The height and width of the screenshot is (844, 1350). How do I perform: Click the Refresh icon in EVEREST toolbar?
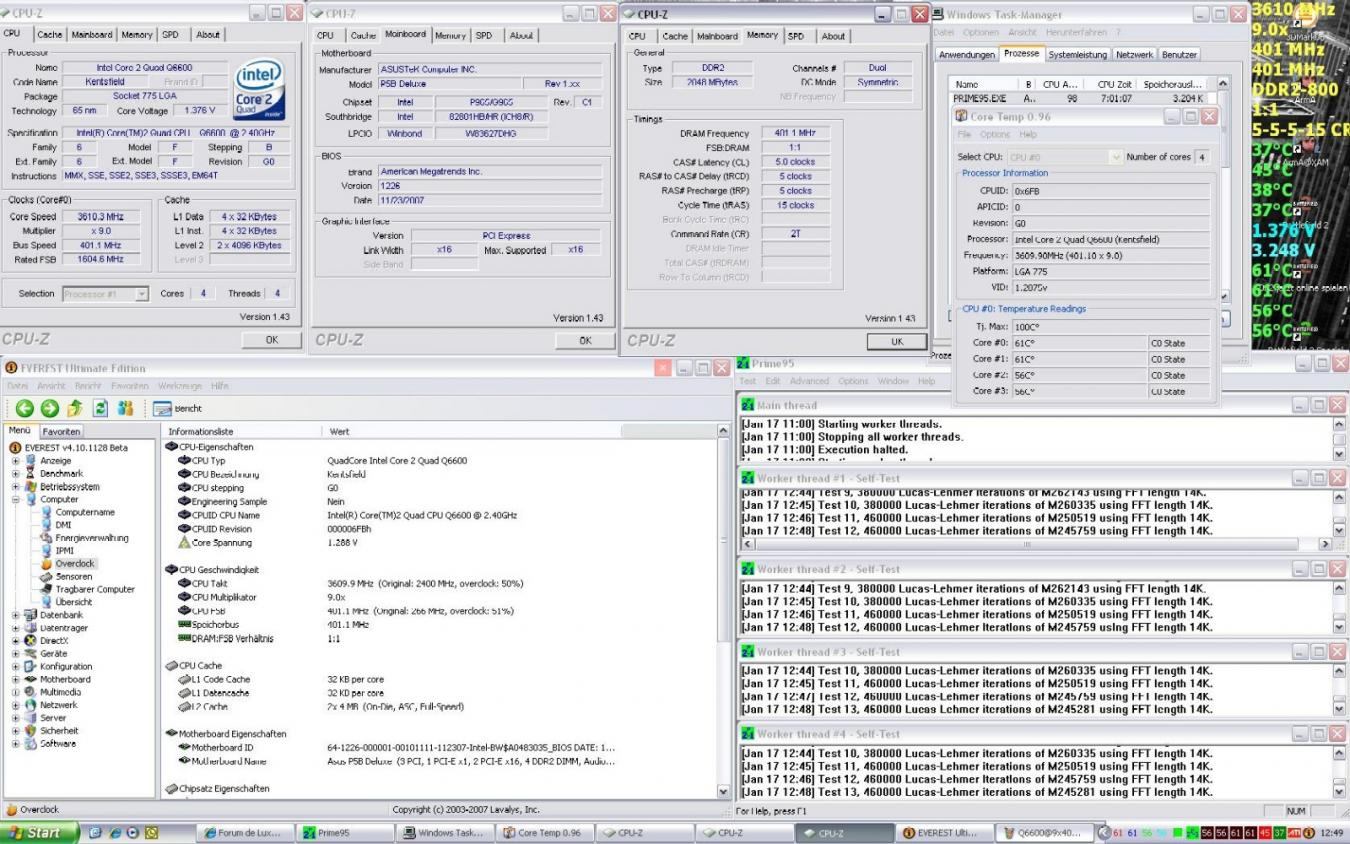(x=100, y=408)
